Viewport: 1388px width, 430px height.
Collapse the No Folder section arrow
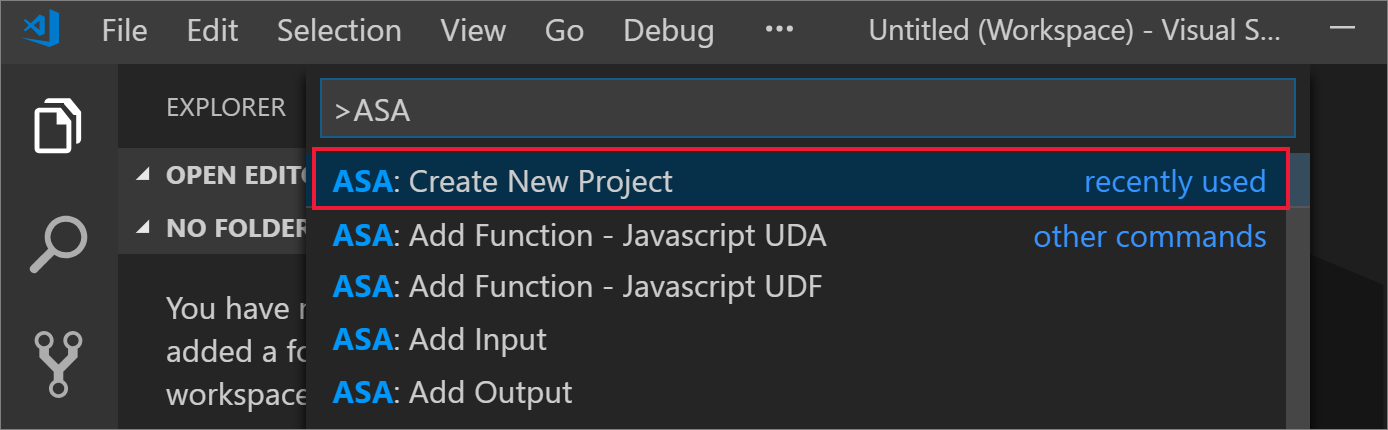[143, 229]
